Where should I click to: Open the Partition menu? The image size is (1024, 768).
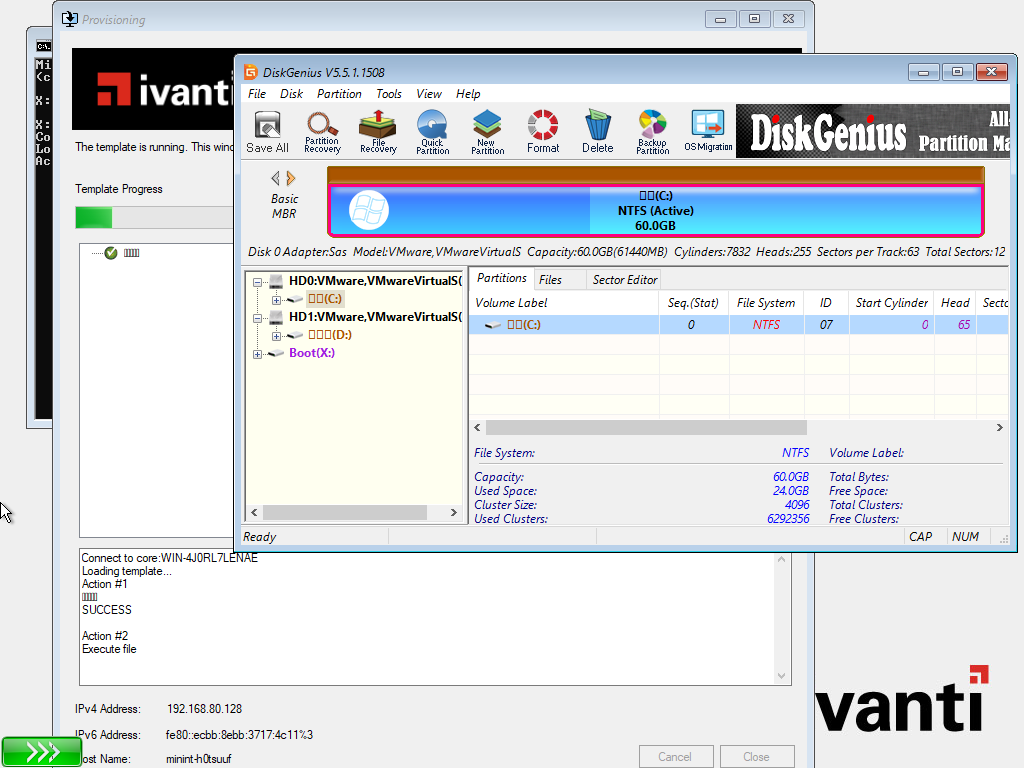pos(339,94)
